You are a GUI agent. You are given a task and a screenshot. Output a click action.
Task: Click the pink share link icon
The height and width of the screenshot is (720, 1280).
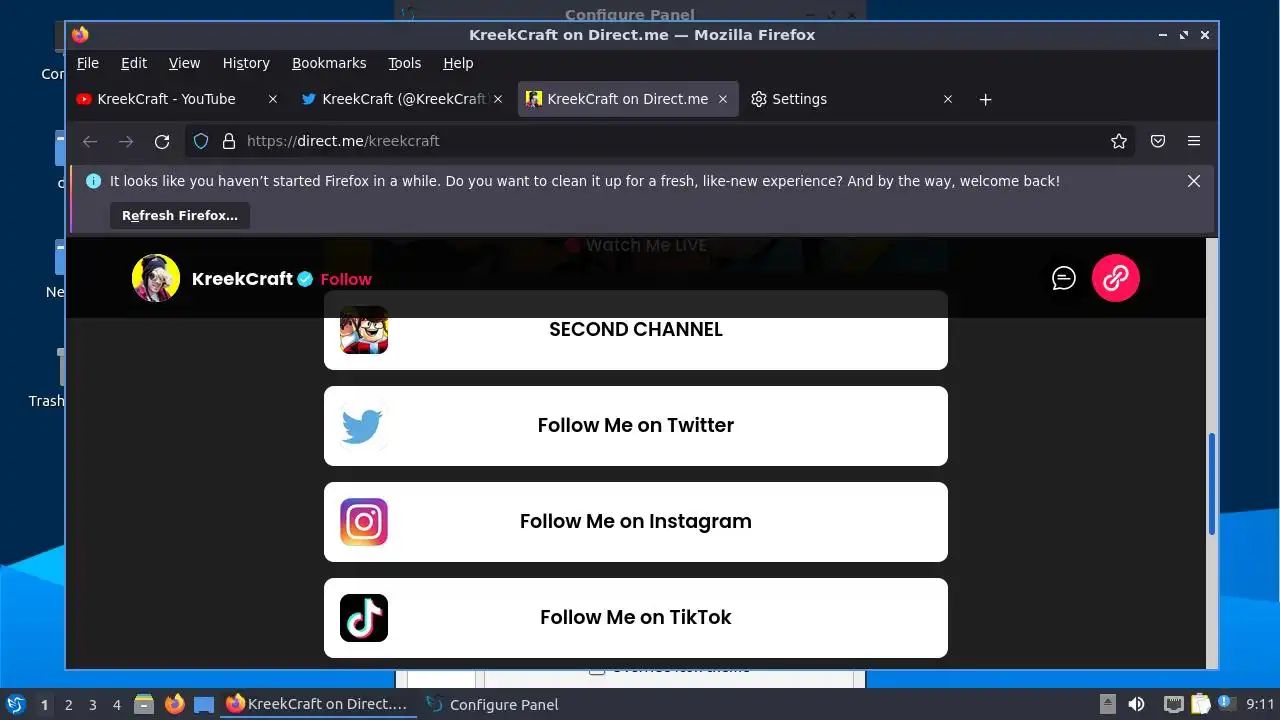click(x=1116, y=278)
